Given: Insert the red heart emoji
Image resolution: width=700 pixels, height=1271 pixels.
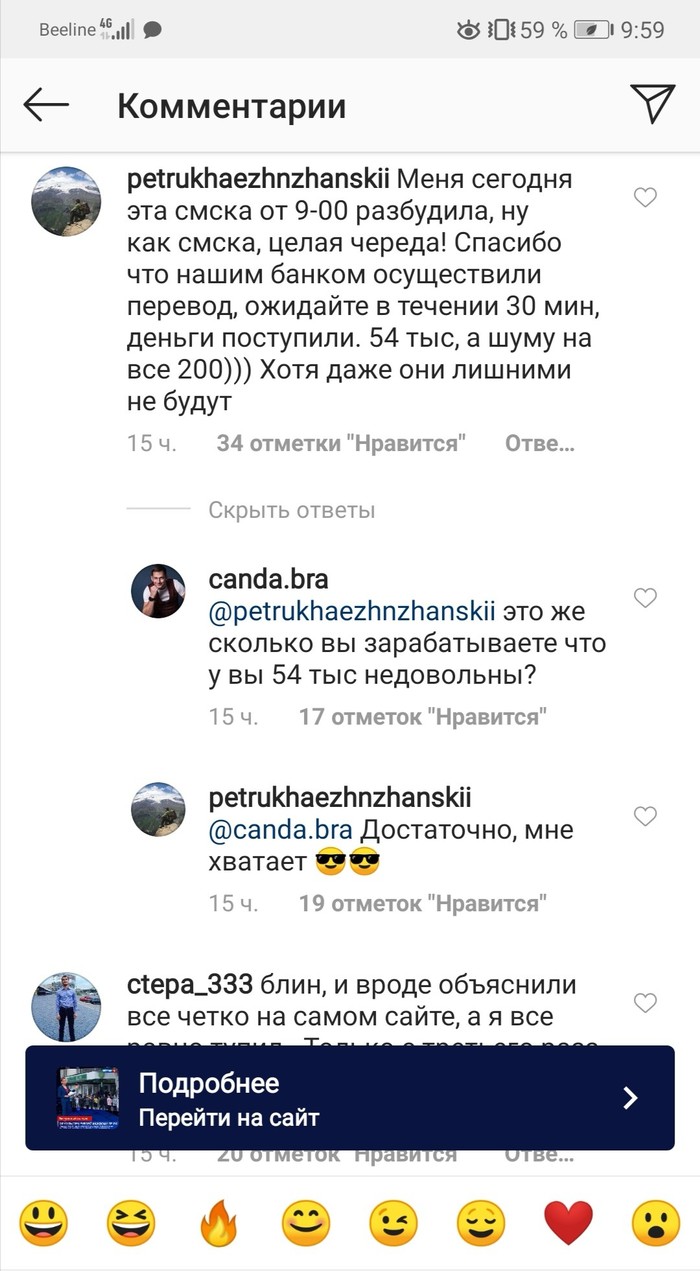Looking at the screenshot, I should tap(568, 1223).
